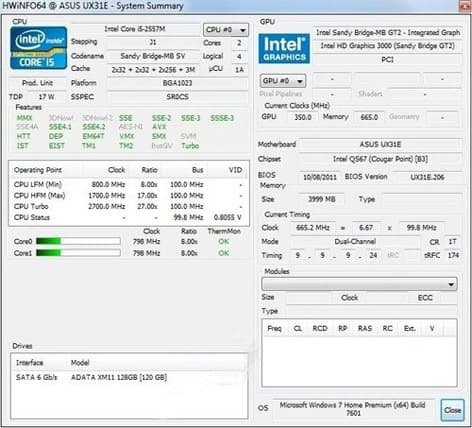Click the BIOS version UX31E.206 field
The height and width of the screenshot is (428, 472).
pyautogui.click(x=427, y=177)
